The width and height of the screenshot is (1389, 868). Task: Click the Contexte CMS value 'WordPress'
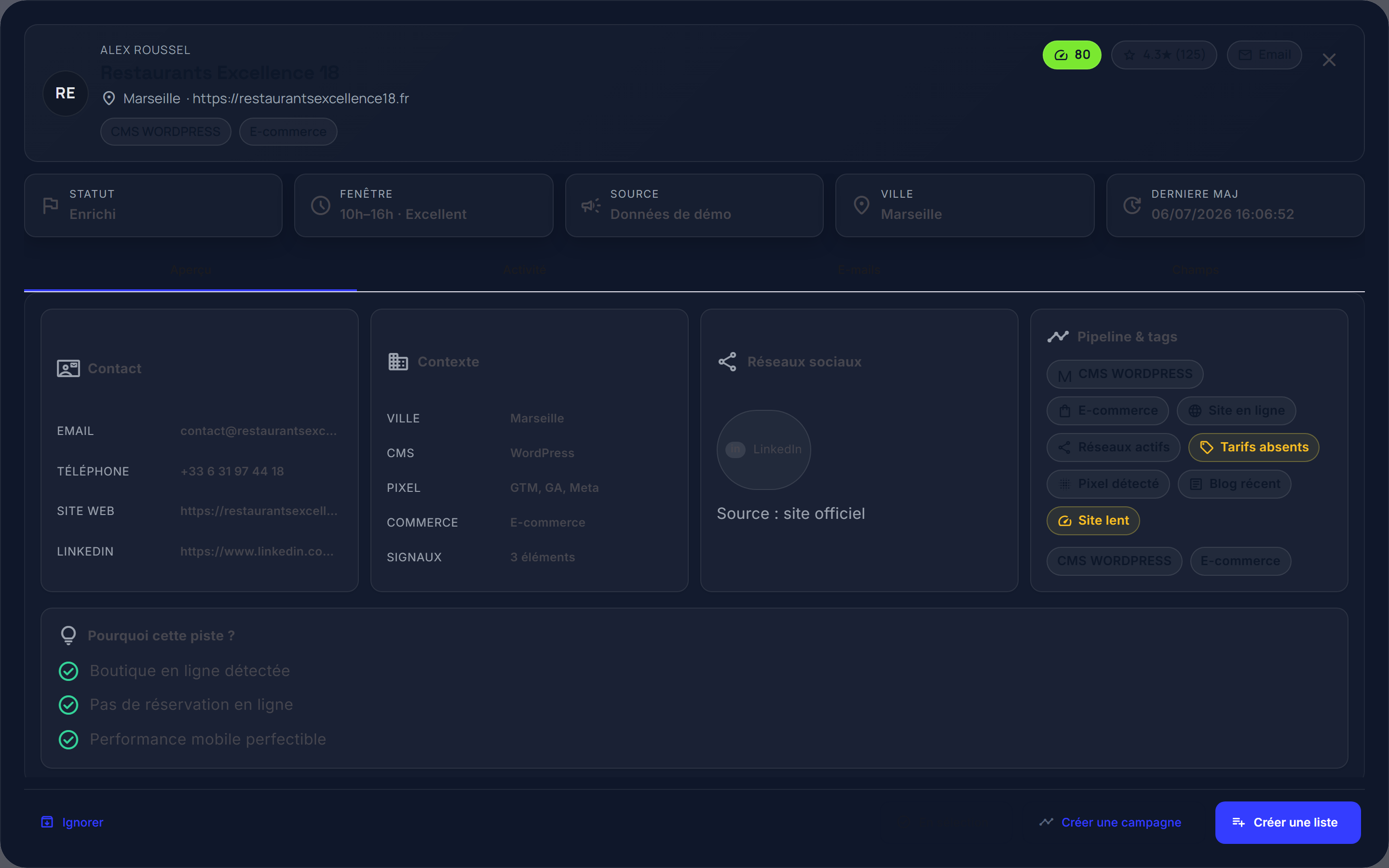[x=542, y=453]
